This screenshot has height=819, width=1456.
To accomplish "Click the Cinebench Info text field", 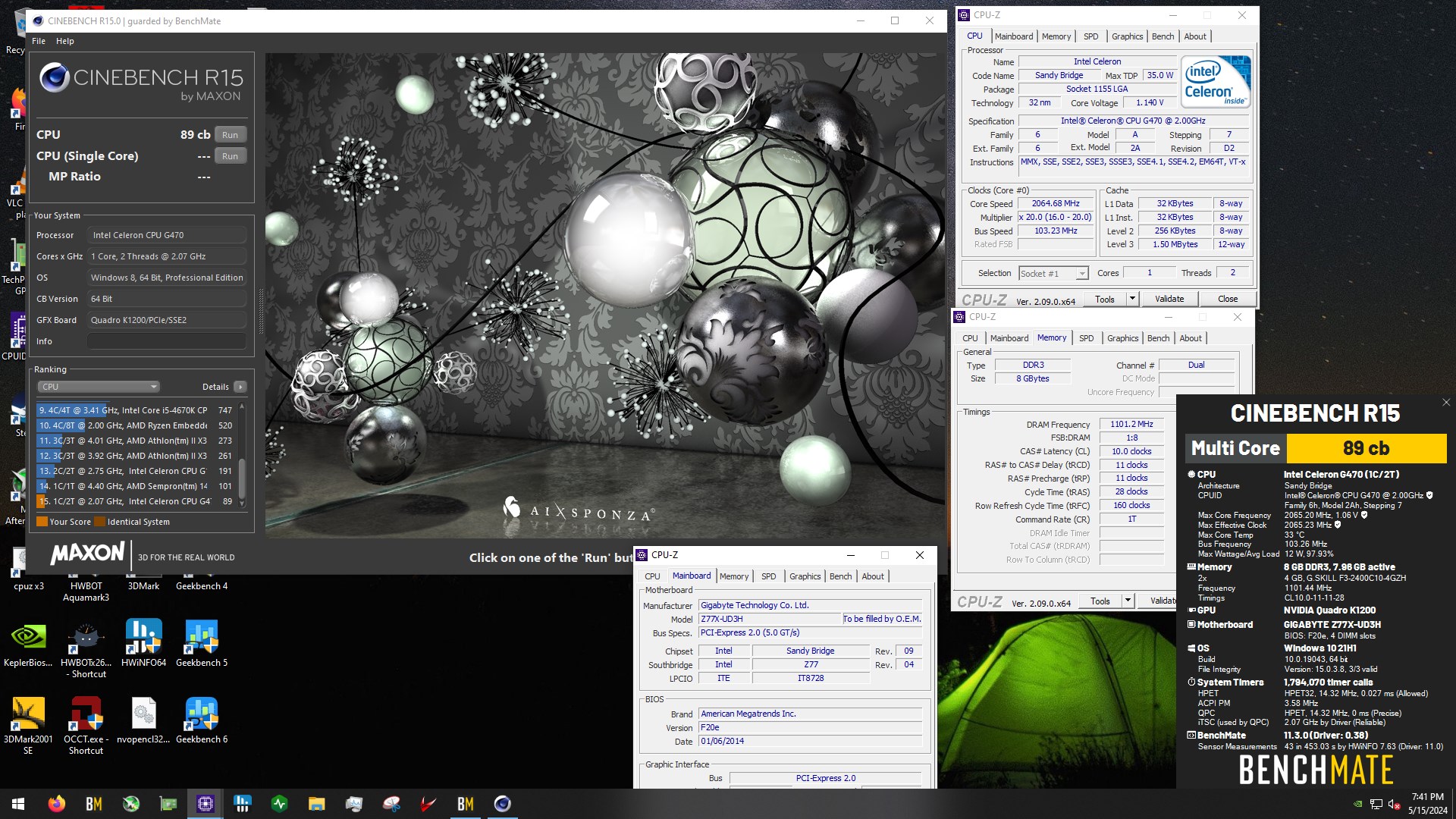I will (167, 341).
